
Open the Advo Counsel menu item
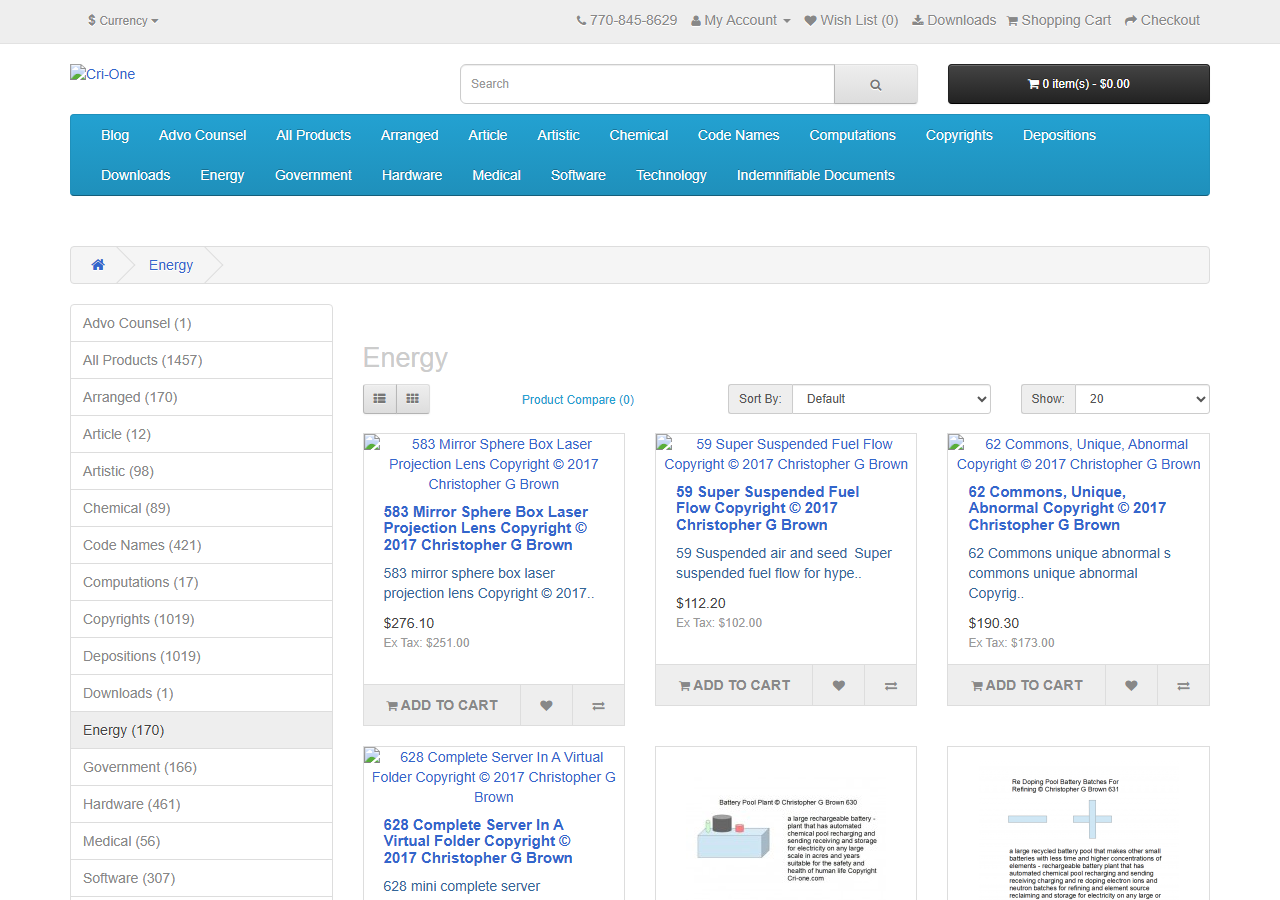click(203, 135)
